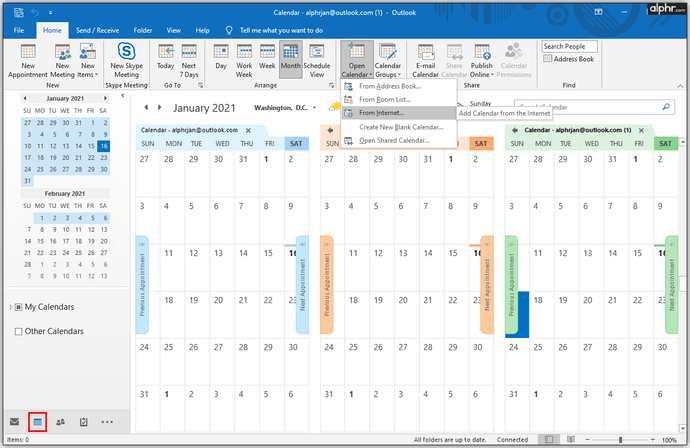
Task: Switch to Week view
Action: (267, 58)
